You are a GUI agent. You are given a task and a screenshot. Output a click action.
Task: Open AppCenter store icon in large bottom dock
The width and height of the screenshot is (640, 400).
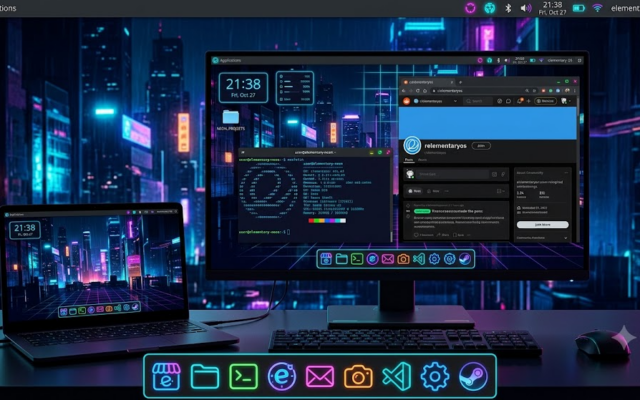tap(166, 376)
